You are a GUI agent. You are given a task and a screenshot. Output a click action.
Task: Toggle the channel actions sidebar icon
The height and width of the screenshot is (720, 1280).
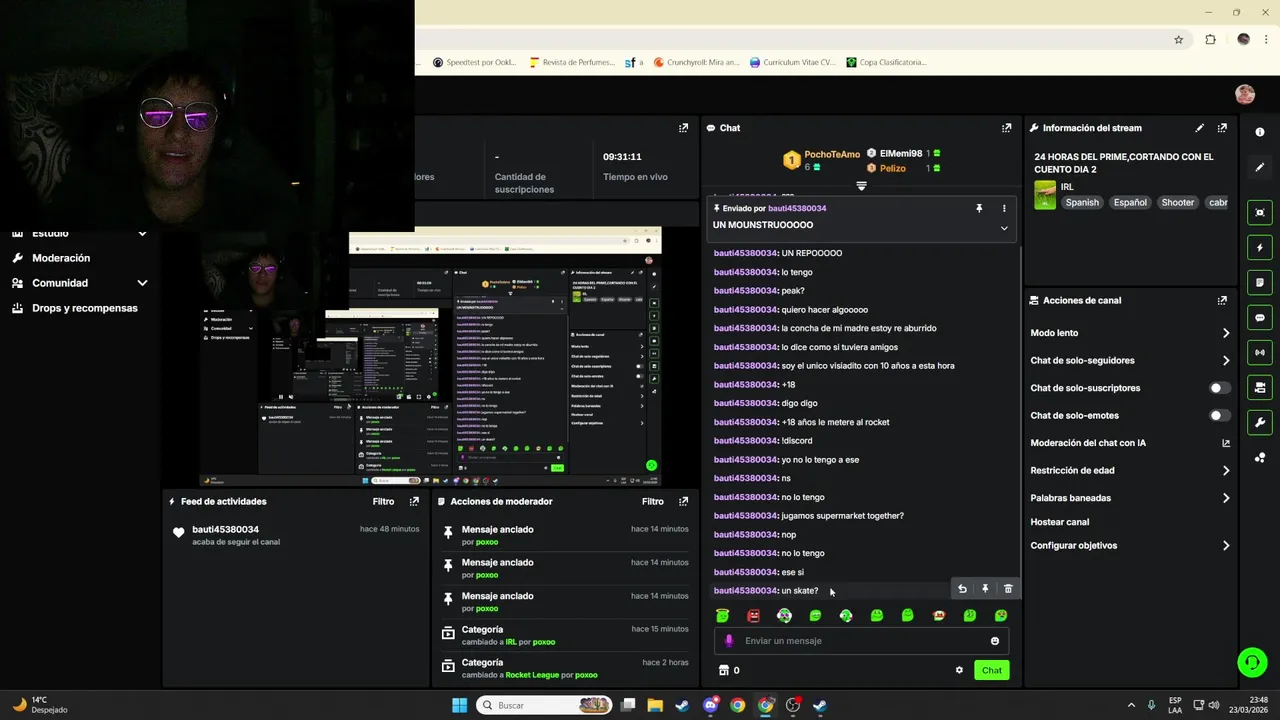coord(1260,387)
